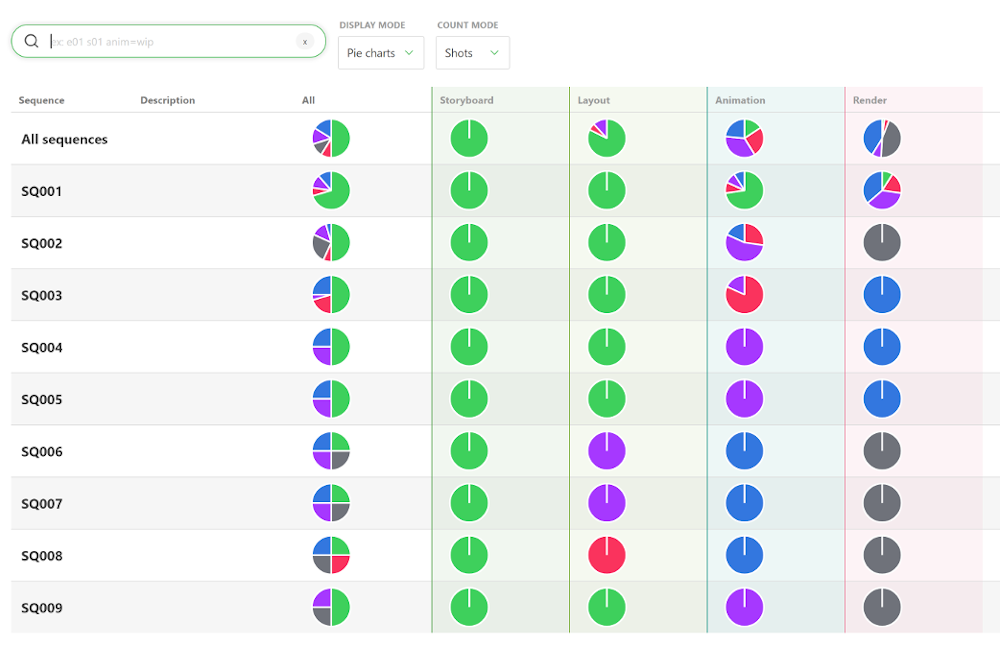The height and width of the screenshot is (658, 1000).
Task: Click the SQ009 Storyboard pie chart
Action: pos(469,607)
